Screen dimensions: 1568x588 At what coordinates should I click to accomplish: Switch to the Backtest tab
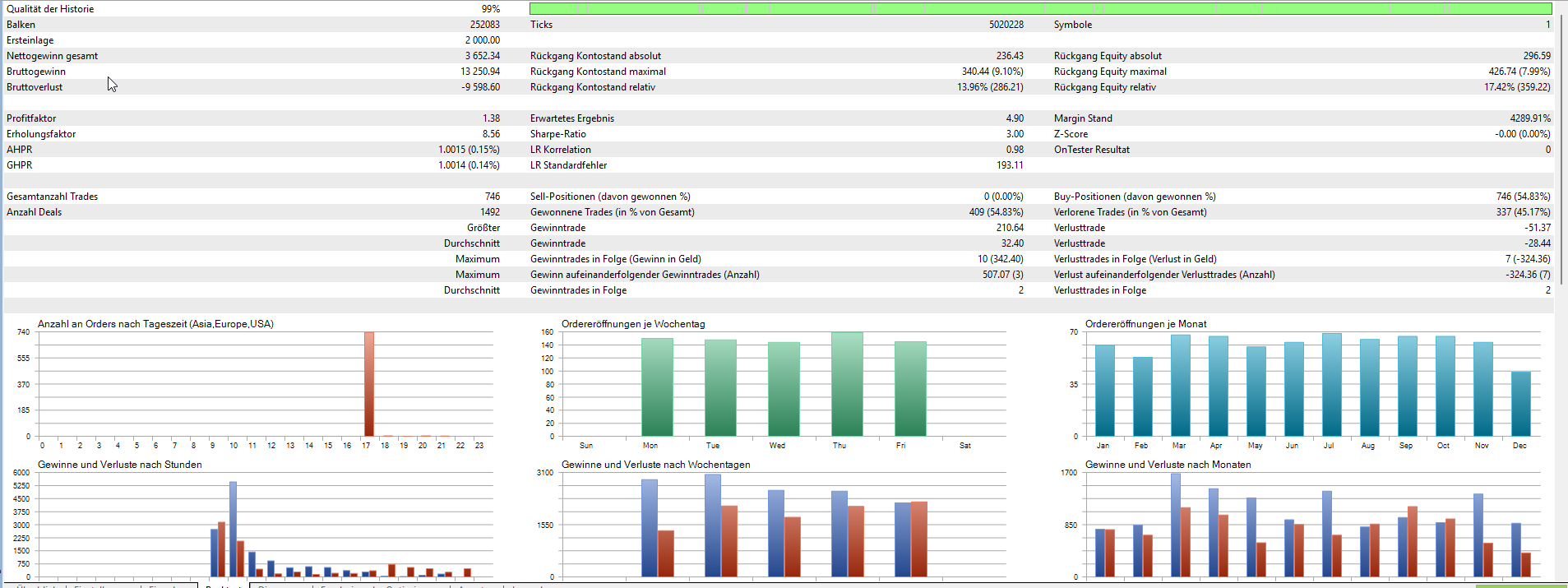pyautogui.click(x=223, y=586)
